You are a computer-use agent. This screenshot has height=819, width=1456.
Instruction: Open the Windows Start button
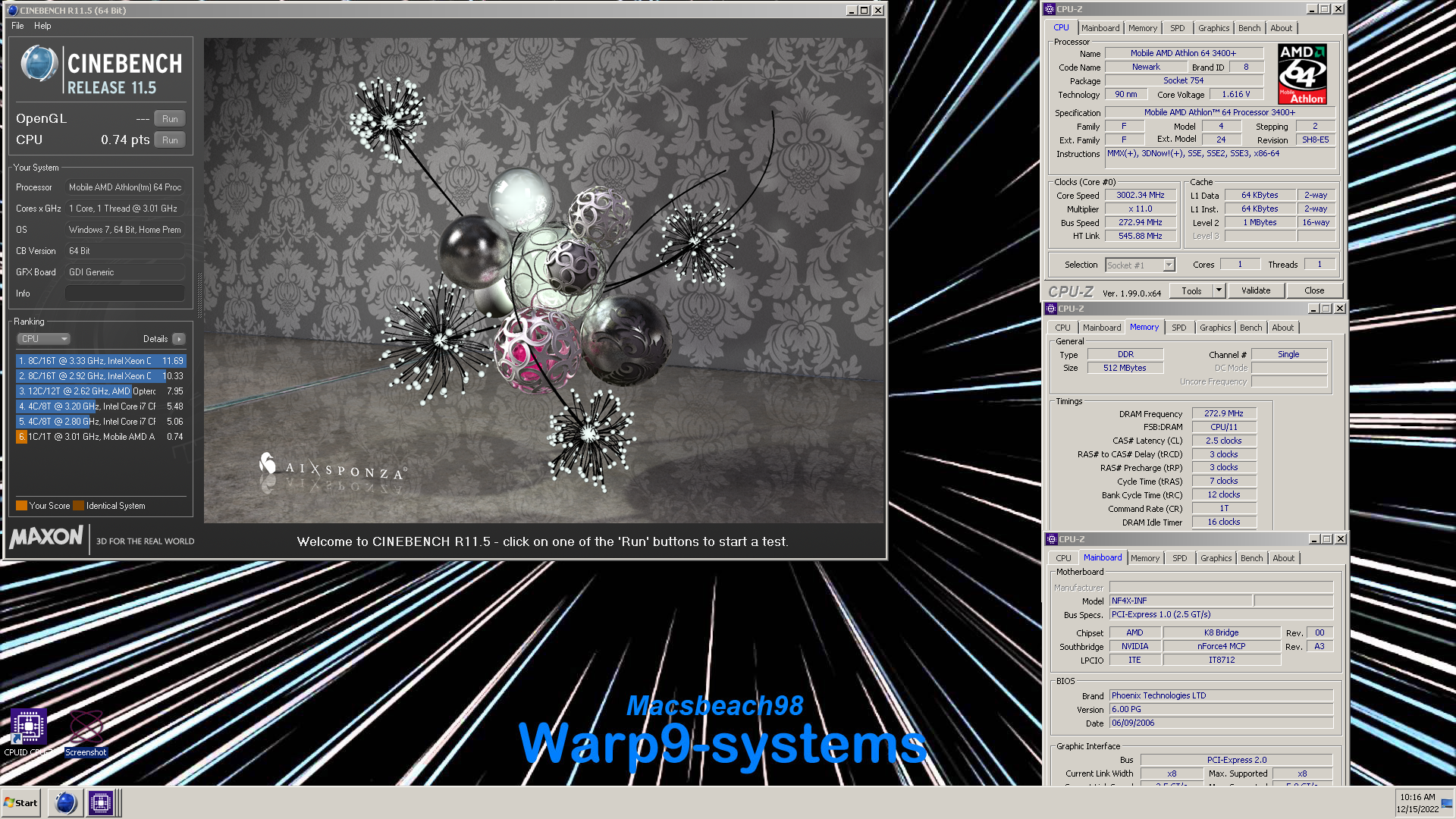pyautogui.click(x=20, y=803)
